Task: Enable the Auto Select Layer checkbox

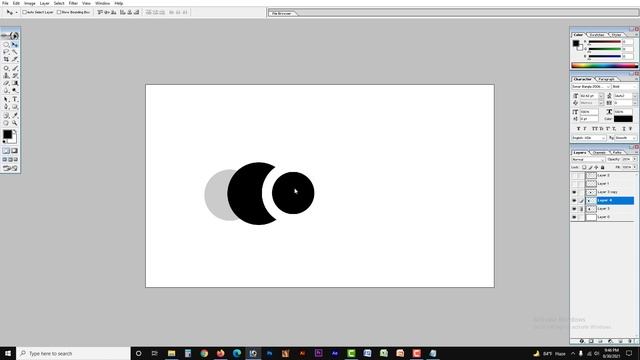Action: (x=24, y=12)
